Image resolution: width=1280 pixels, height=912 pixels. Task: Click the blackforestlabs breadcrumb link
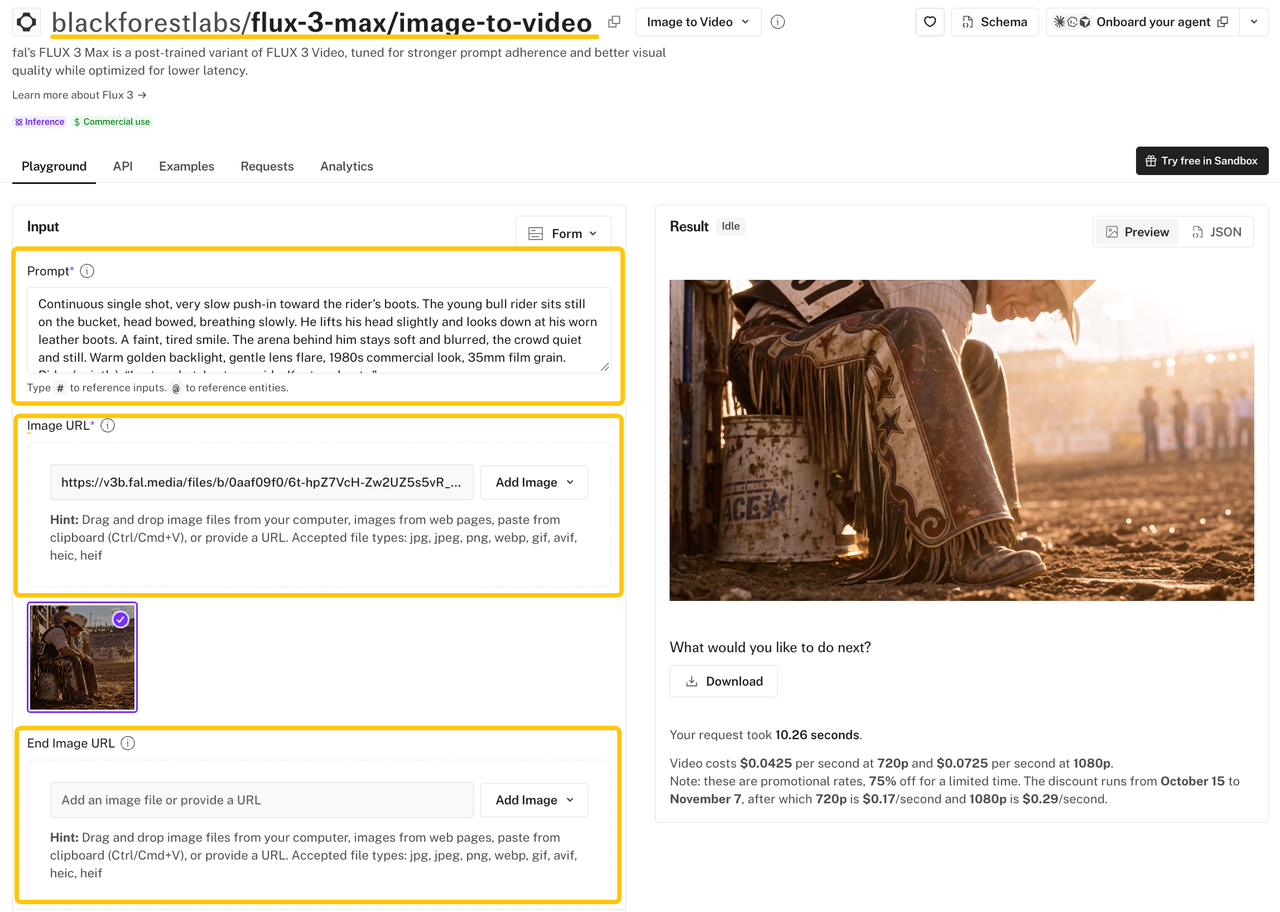(x=148, y=22)
